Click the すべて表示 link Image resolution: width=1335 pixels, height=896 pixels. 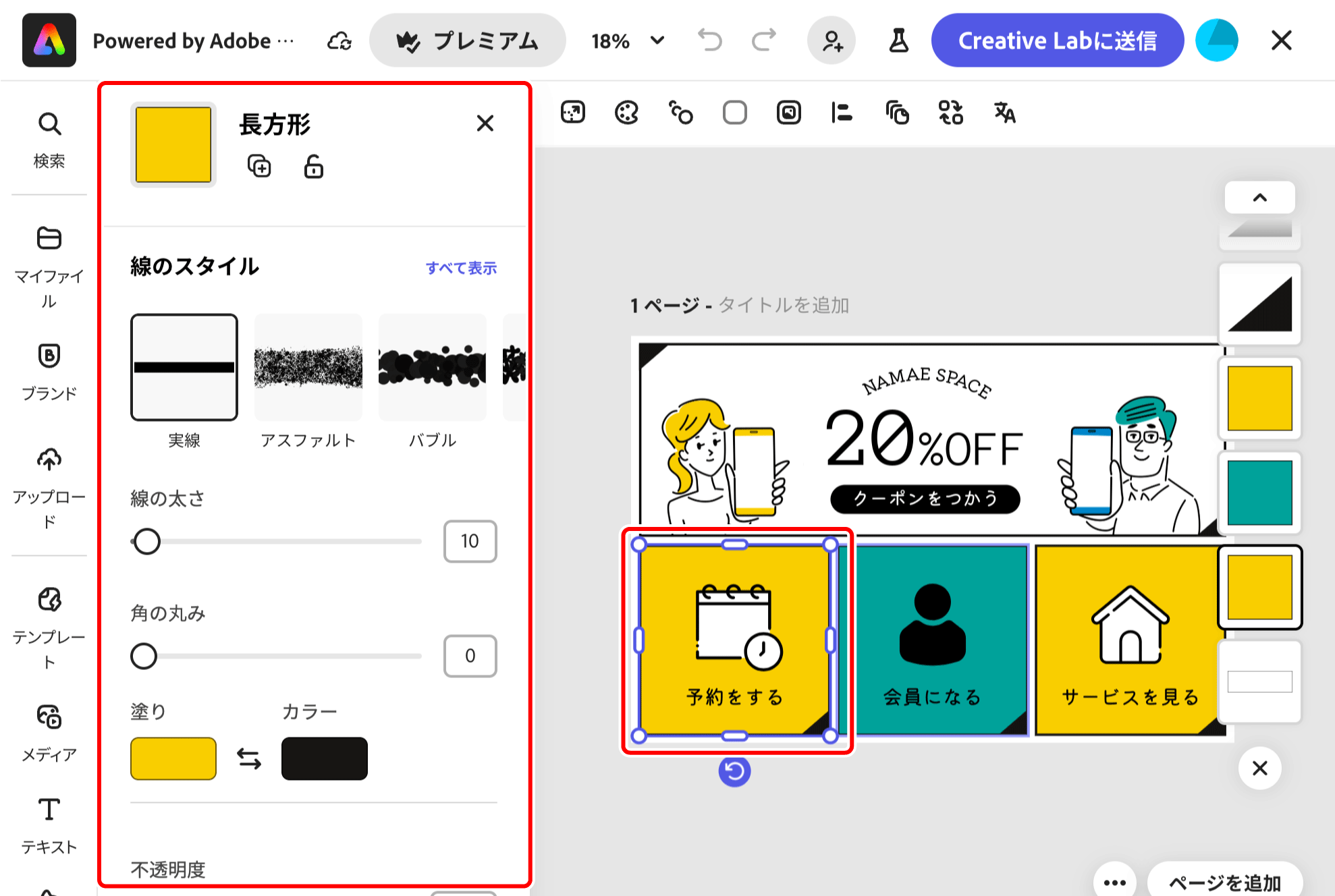(x=461, y=268)
